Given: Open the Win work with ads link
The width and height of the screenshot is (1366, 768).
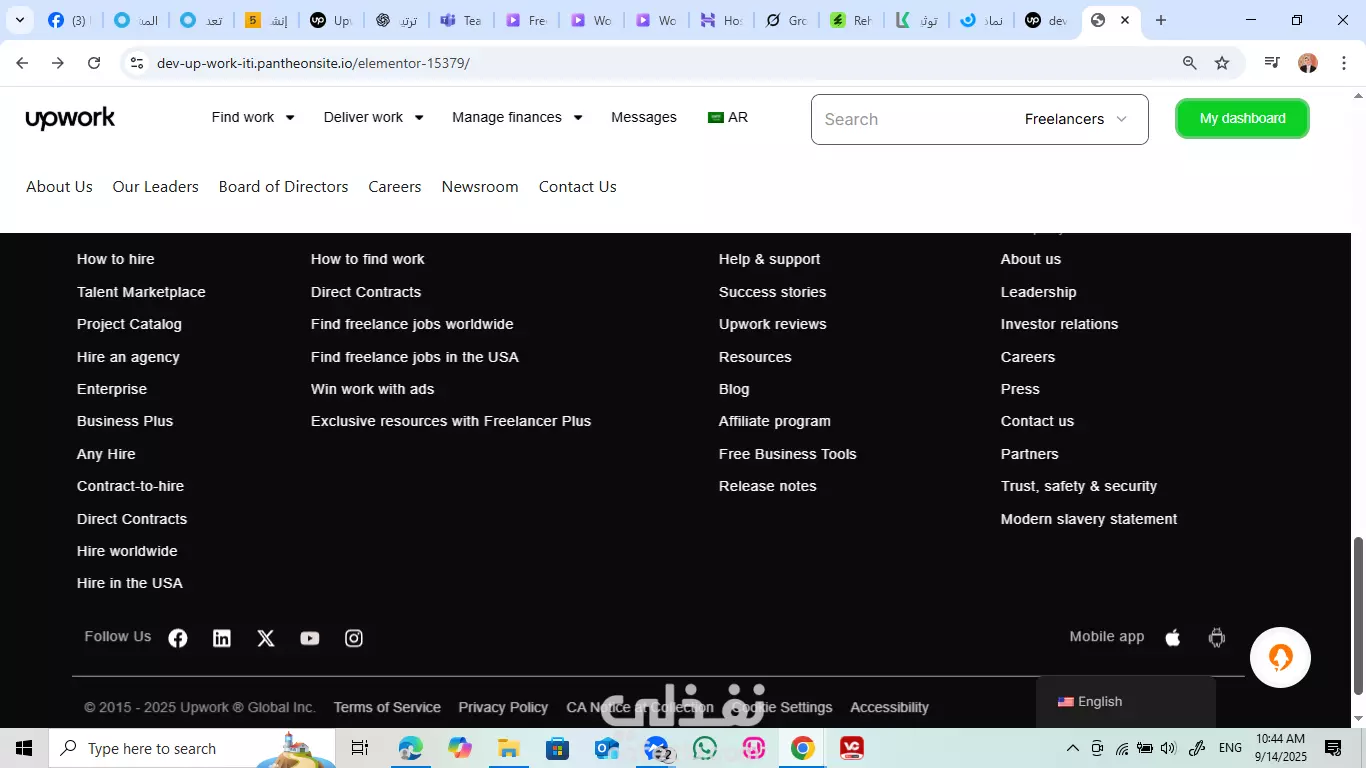Looking at the screenshot, I should [x=372, y=389].
